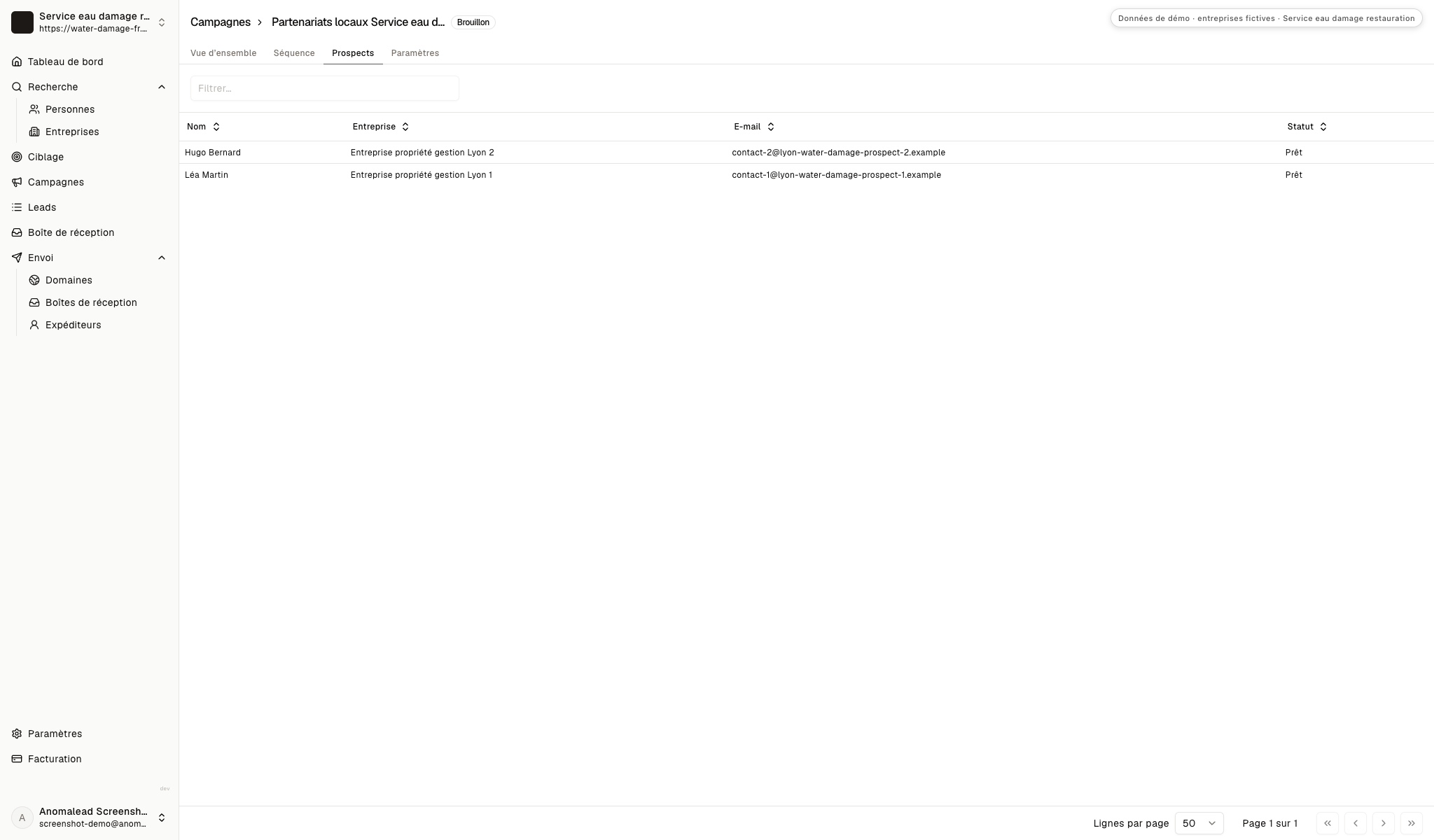Screen dimensions: 1434x840
Task: Collapse the Envoi section chevron
Action: tap(162, 258)
